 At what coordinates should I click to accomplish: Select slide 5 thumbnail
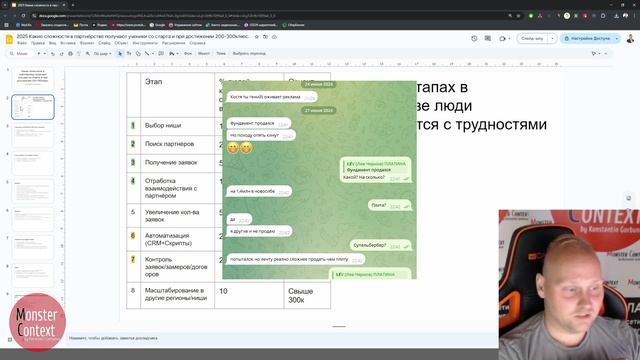[33, 191]
